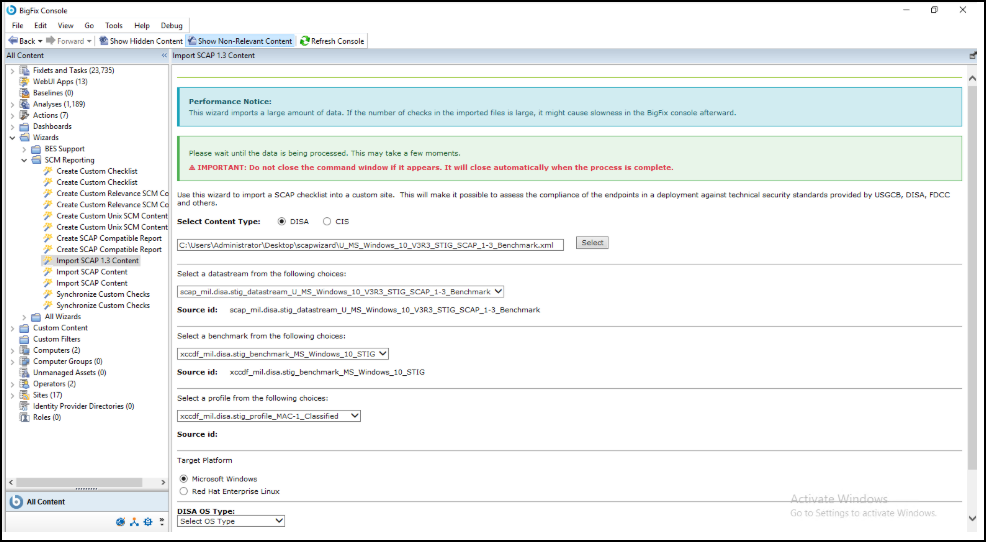Image resolution: width=986 pixels, height=542 pixels.
Task: Choose Red Hat Enterprise Linux platform
Action: click(184, 491)
